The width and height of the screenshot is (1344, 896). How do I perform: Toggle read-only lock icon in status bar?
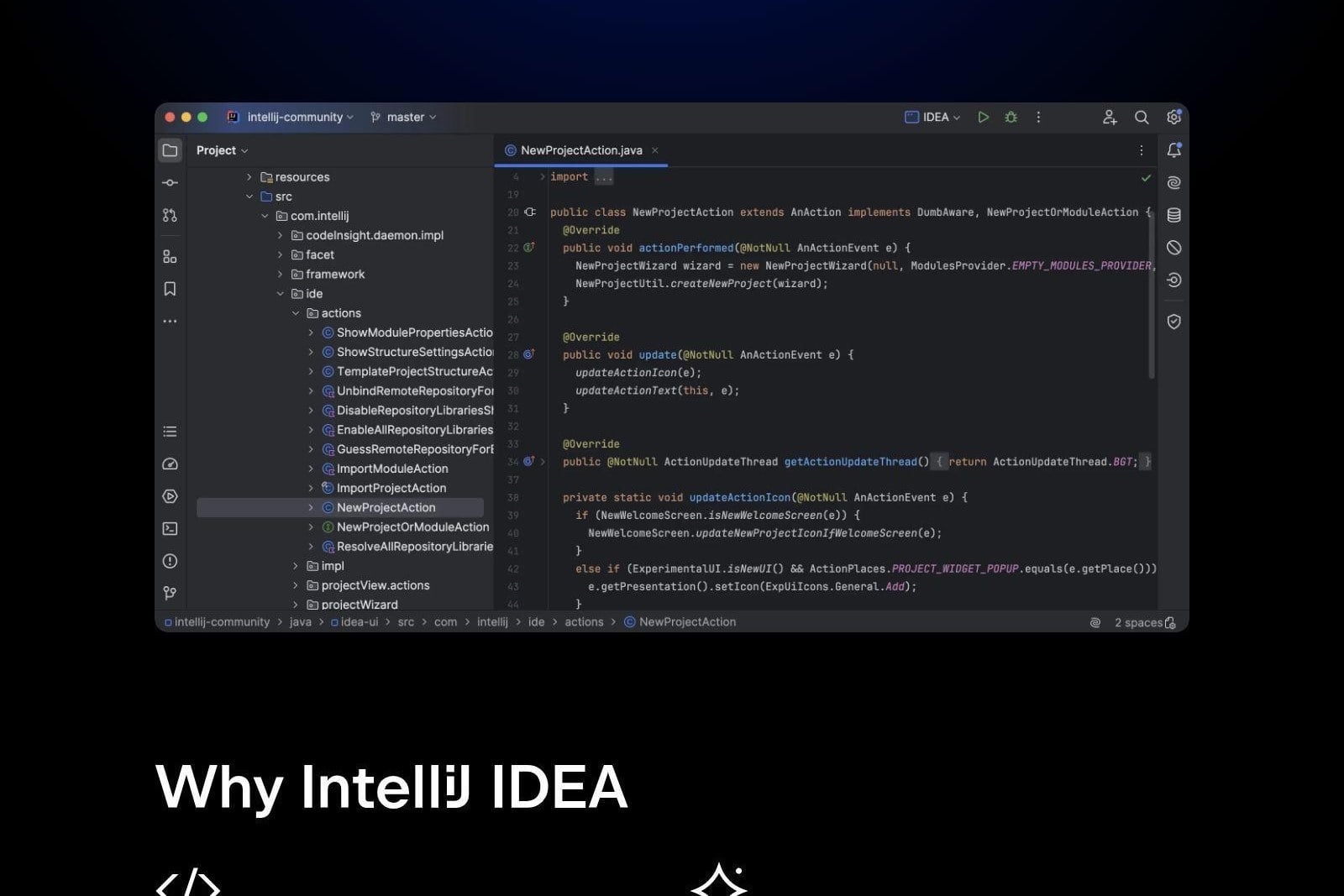1171,623
